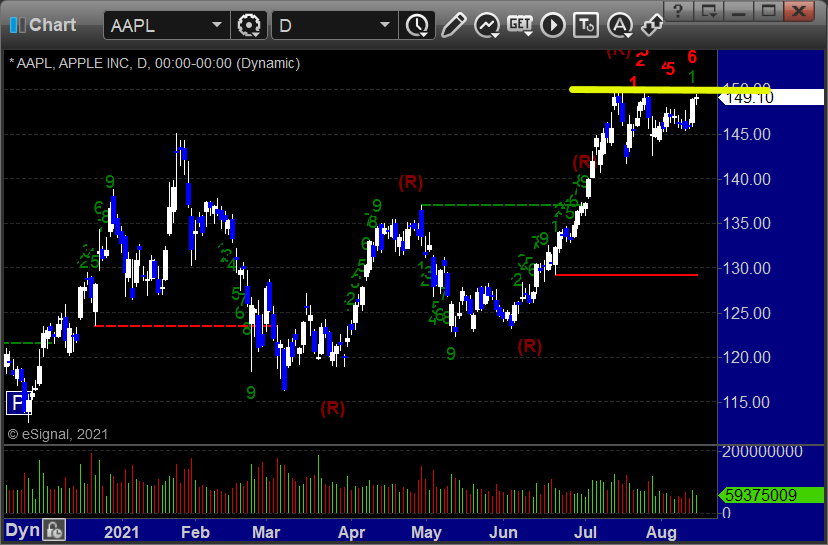Click the (R) marker above late April
This screenshot has height=545, width=828.
411,183
